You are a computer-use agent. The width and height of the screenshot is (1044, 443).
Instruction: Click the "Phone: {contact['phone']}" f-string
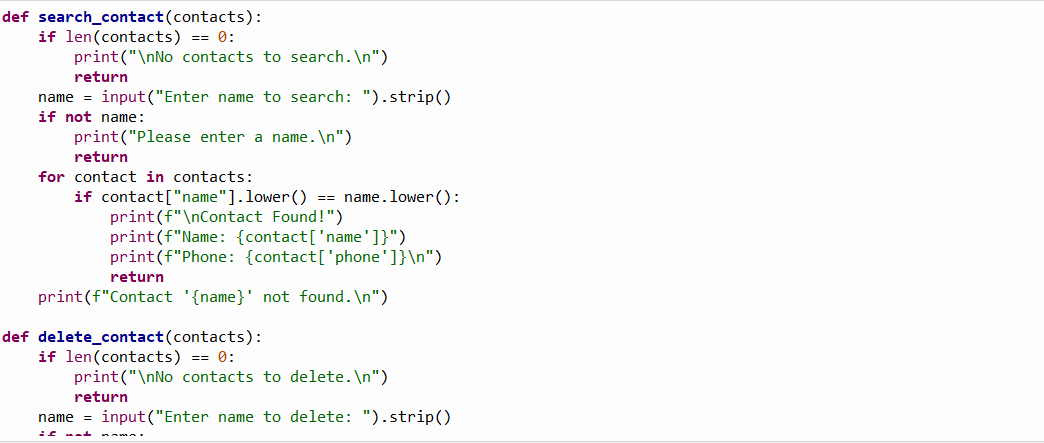tap(276, 257)
